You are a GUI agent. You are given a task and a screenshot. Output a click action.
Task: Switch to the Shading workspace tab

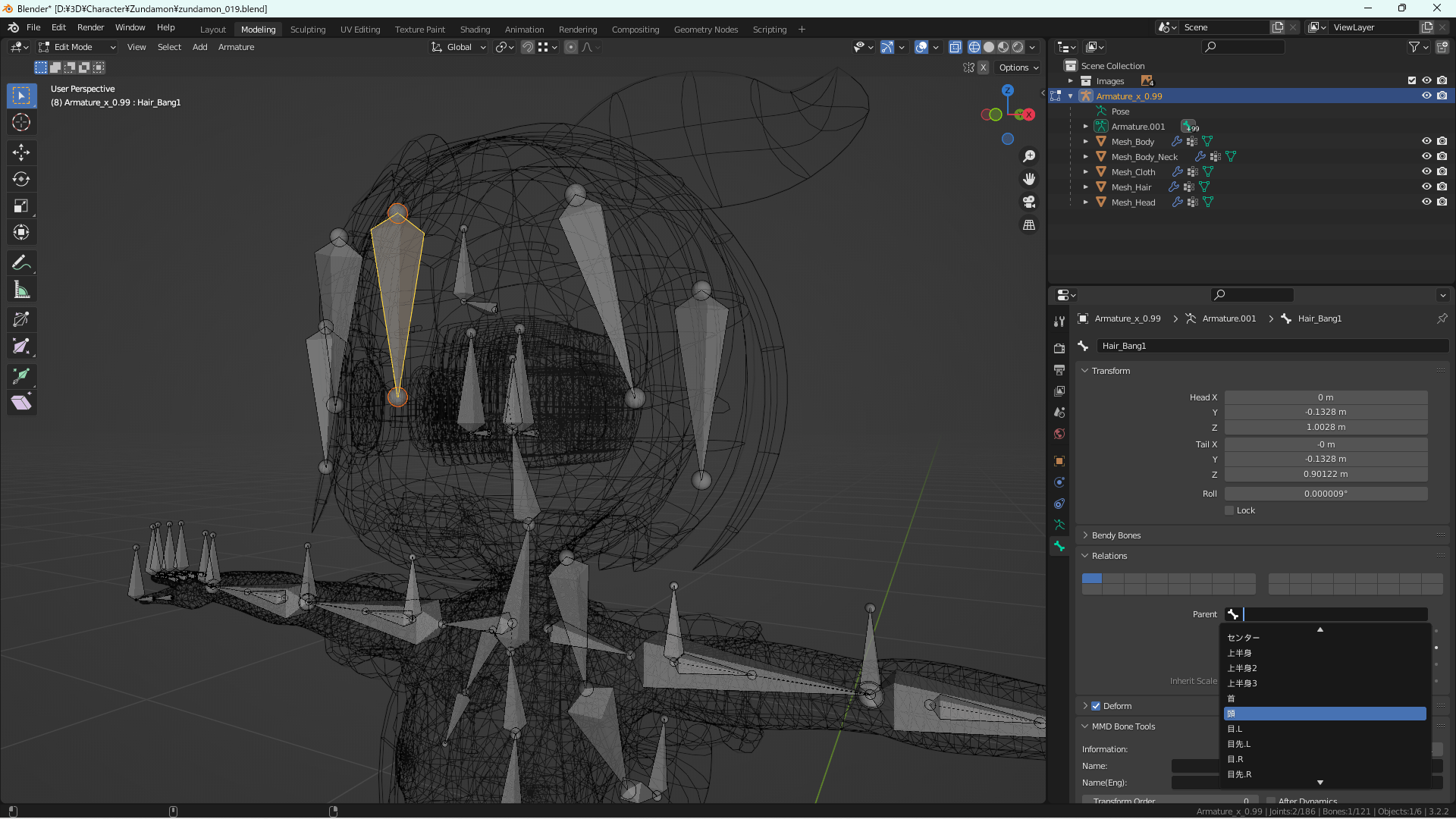point(475,30)
